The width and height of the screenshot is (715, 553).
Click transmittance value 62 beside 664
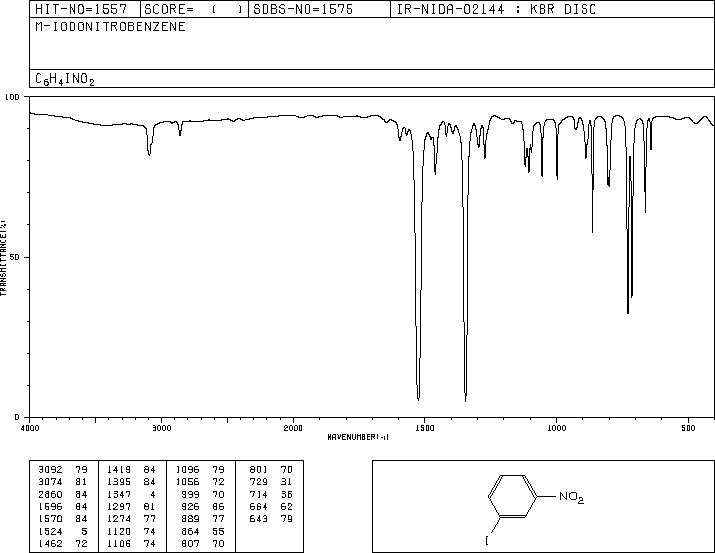(287, 506)
